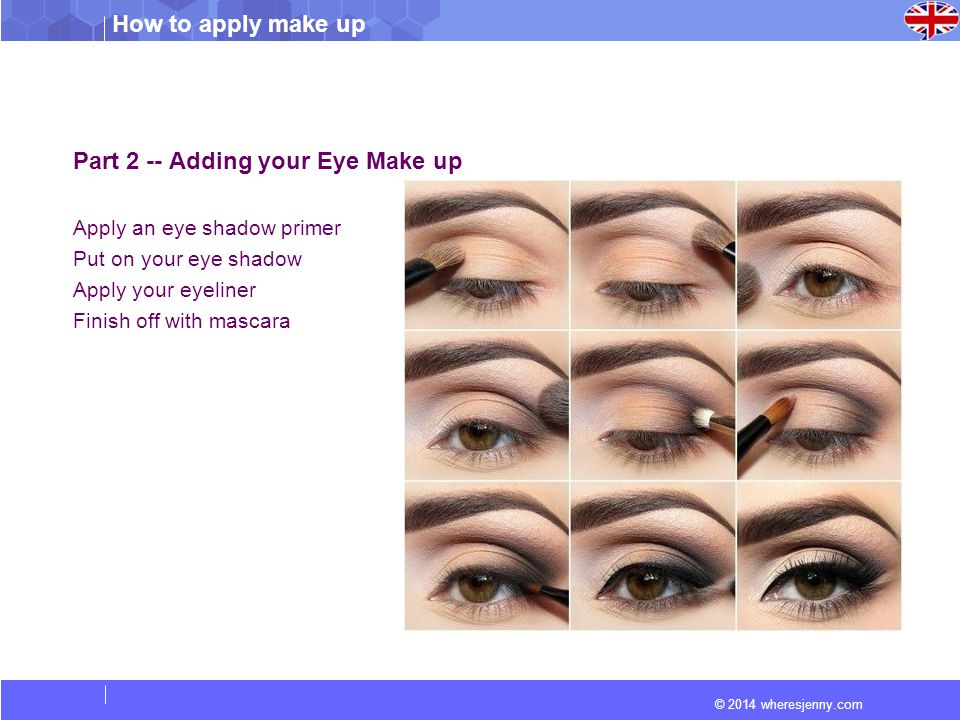Click top-right photo of open eye with brush
960x720 pixels.
819,255
